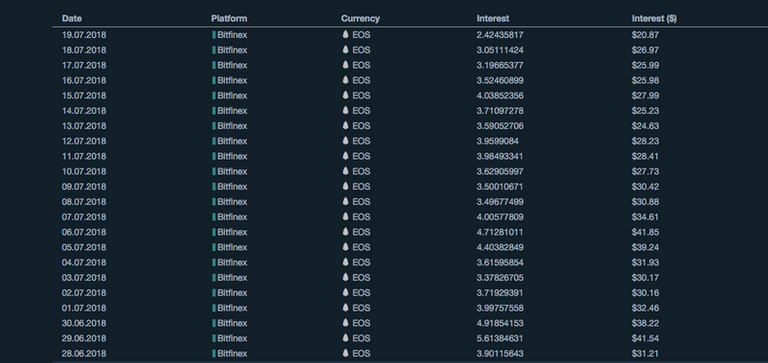Select the 04.07.2018 date entry
The image size is (768, 363).
point(84,263)
